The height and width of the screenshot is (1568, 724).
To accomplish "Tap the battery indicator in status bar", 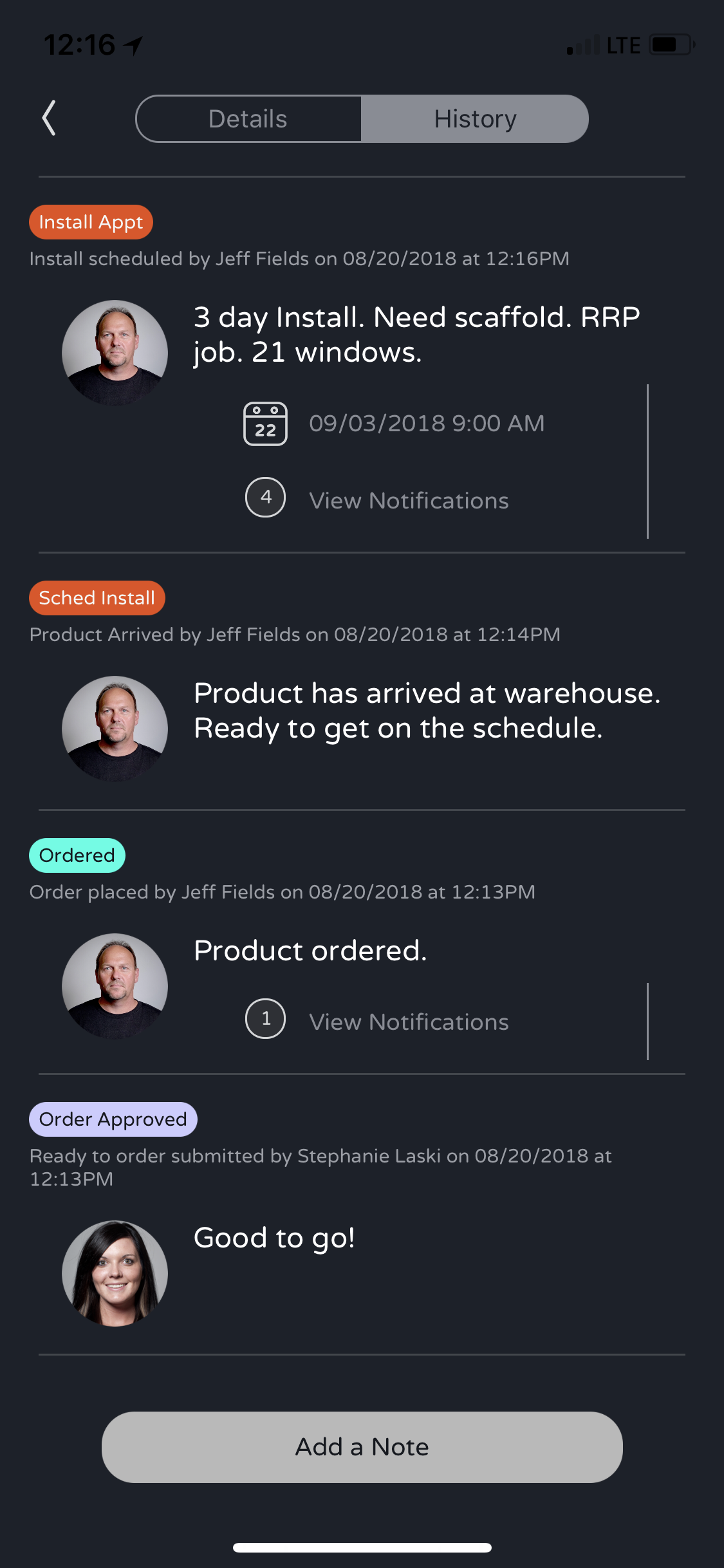I will tap(671, 45).
